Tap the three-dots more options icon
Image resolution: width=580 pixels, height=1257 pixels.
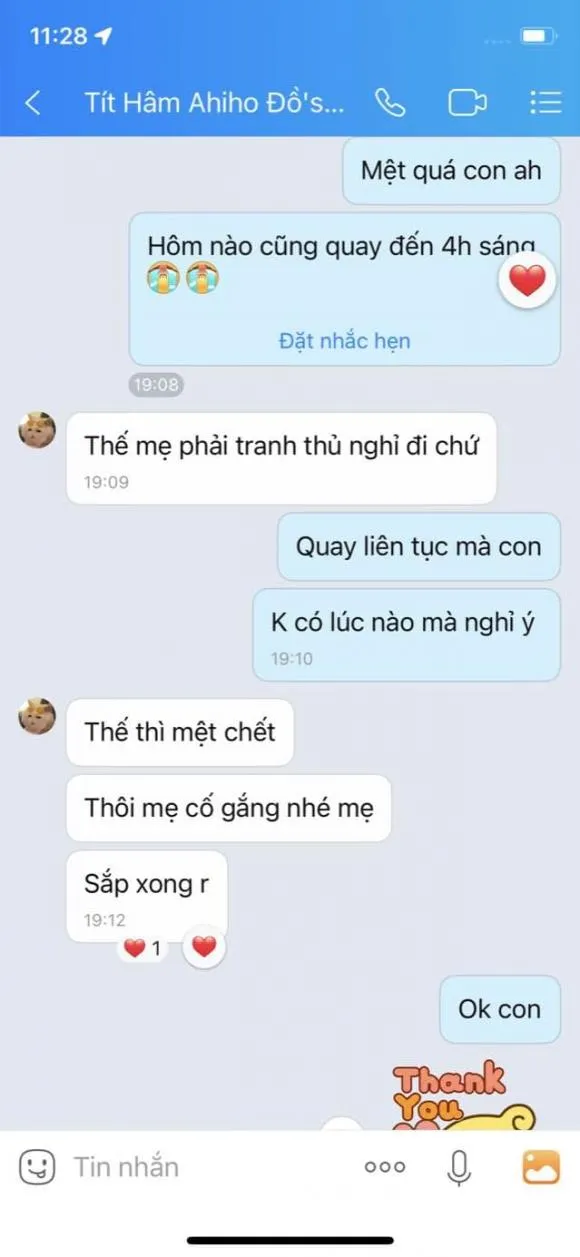(x=385, y=1167)
